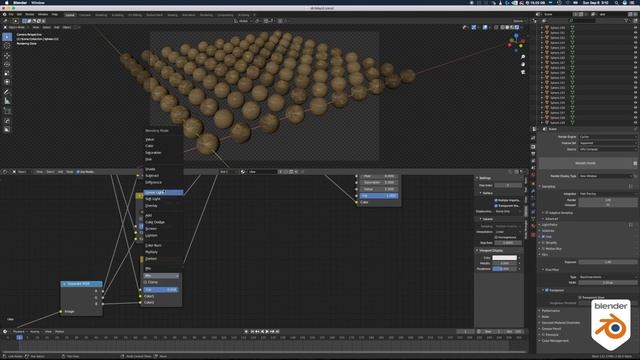Screen dimensions: 640x360
Task: Open the Render menu in top bar
Action: click(30, 14)
